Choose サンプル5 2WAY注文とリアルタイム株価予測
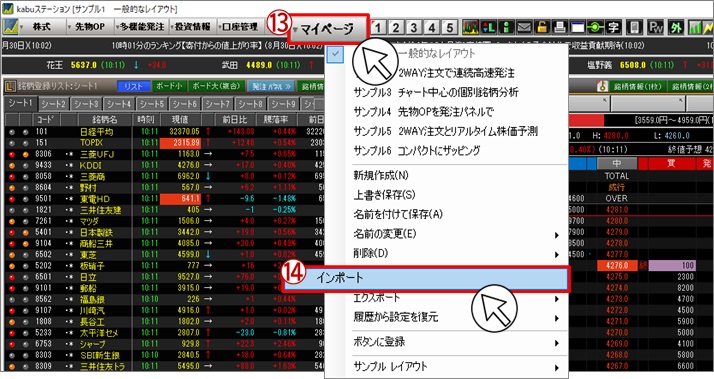Viewport: 714px width, 379px height. coord(445,131)
